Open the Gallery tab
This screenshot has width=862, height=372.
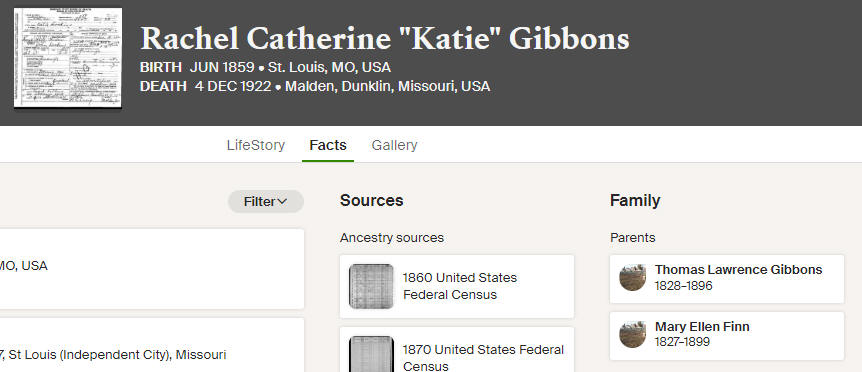click(394, 145)
